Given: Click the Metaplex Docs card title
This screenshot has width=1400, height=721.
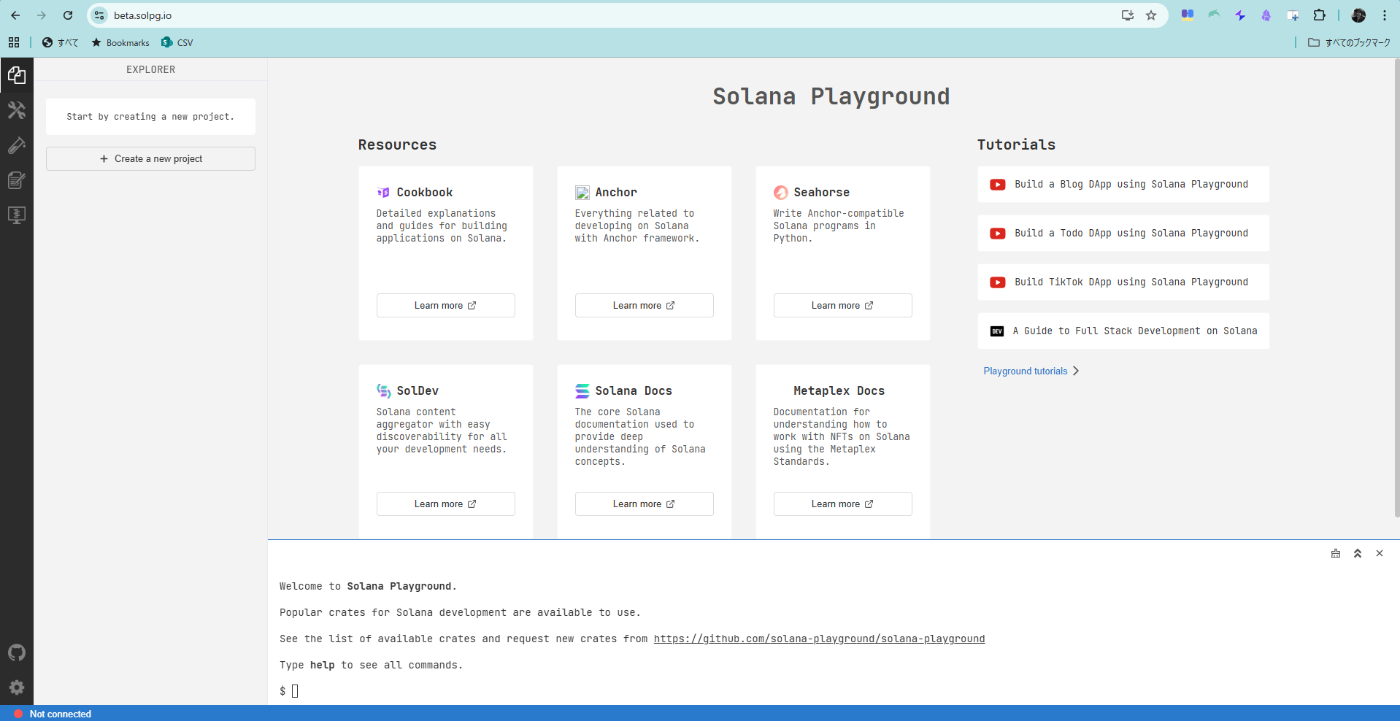Looking at the screenshot, I should [839, 391].
